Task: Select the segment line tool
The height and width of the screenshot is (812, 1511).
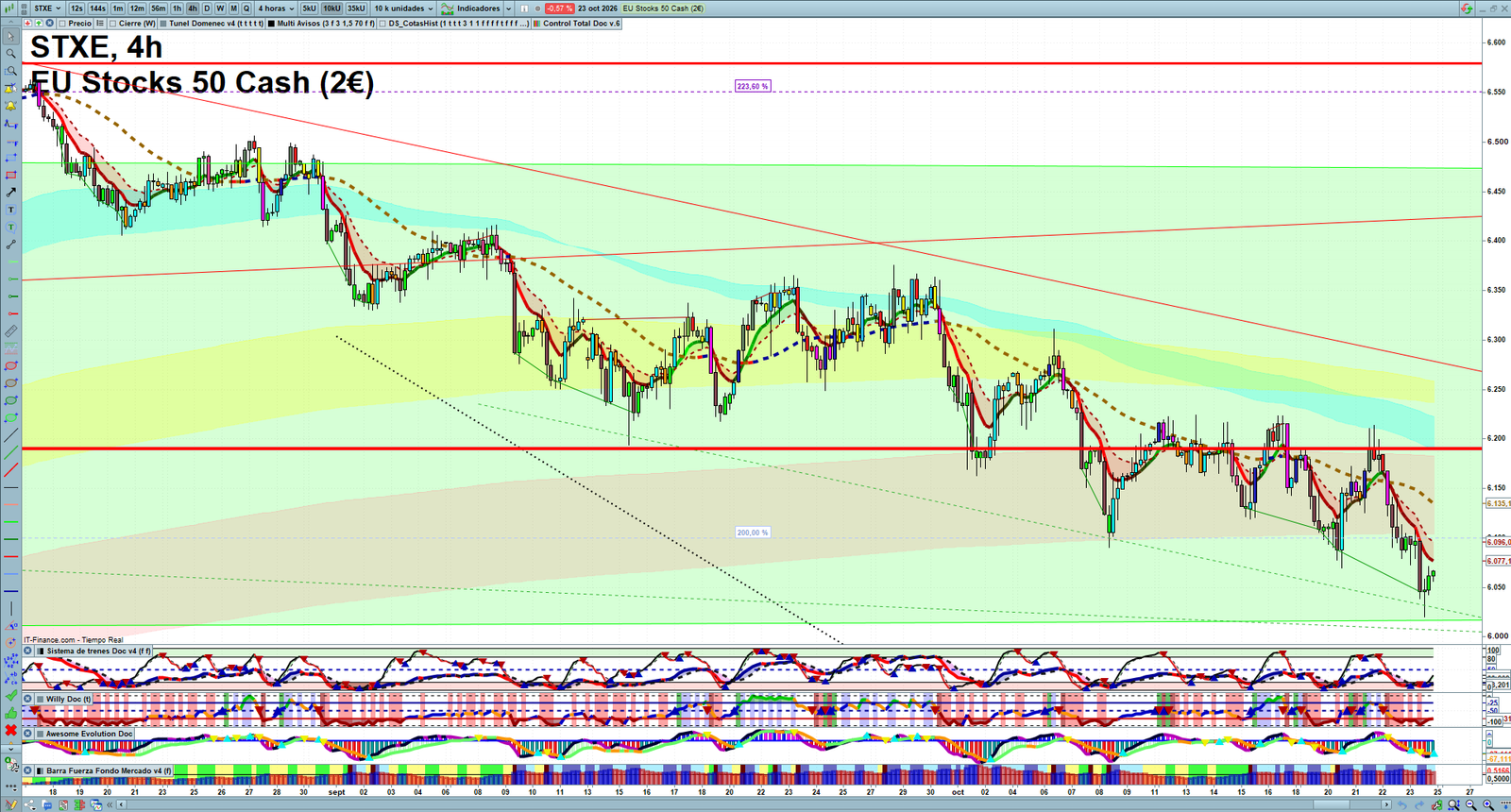Action: [x=10, y=245]
